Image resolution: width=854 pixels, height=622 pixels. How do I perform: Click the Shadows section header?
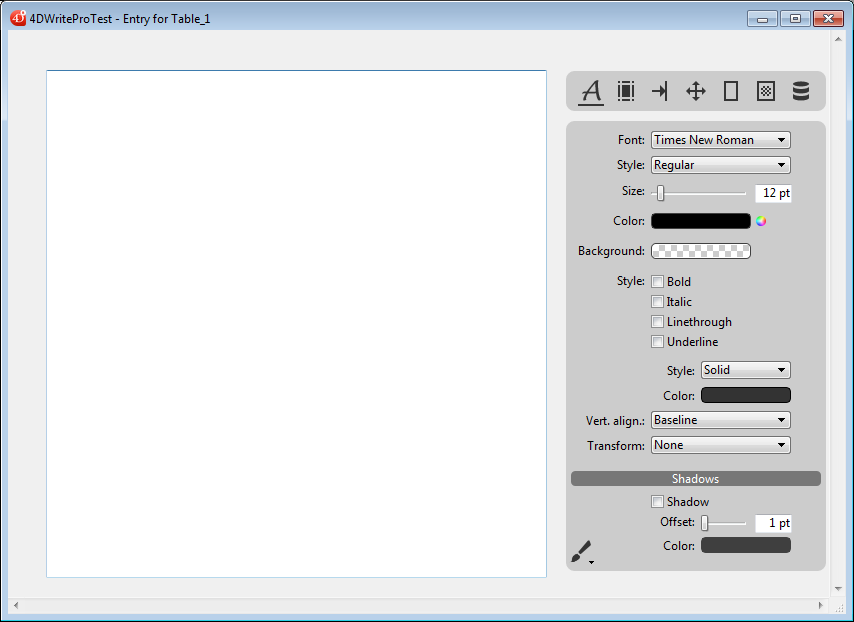tap(695, 479)
